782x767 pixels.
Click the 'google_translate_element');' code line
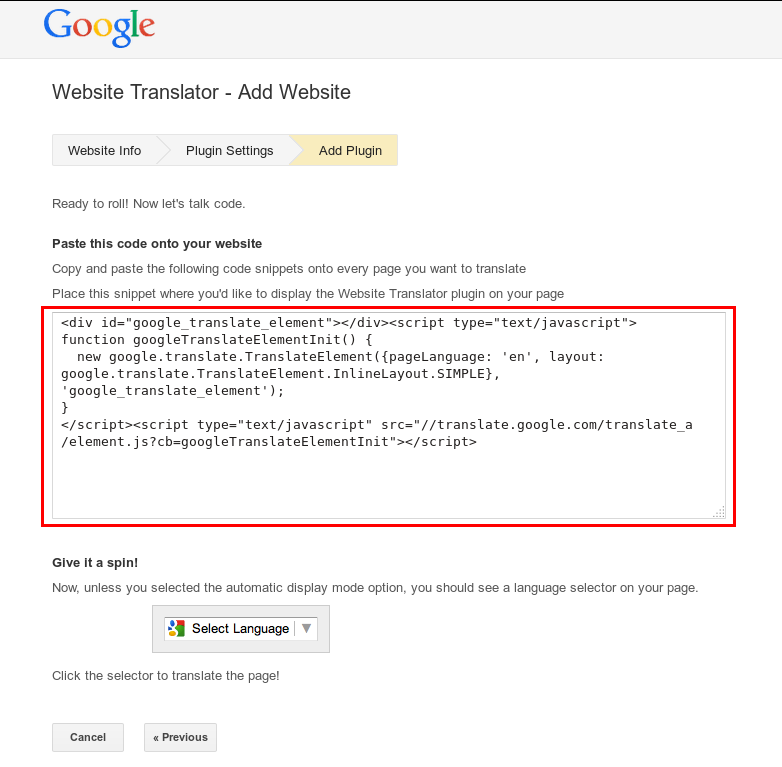173,390
